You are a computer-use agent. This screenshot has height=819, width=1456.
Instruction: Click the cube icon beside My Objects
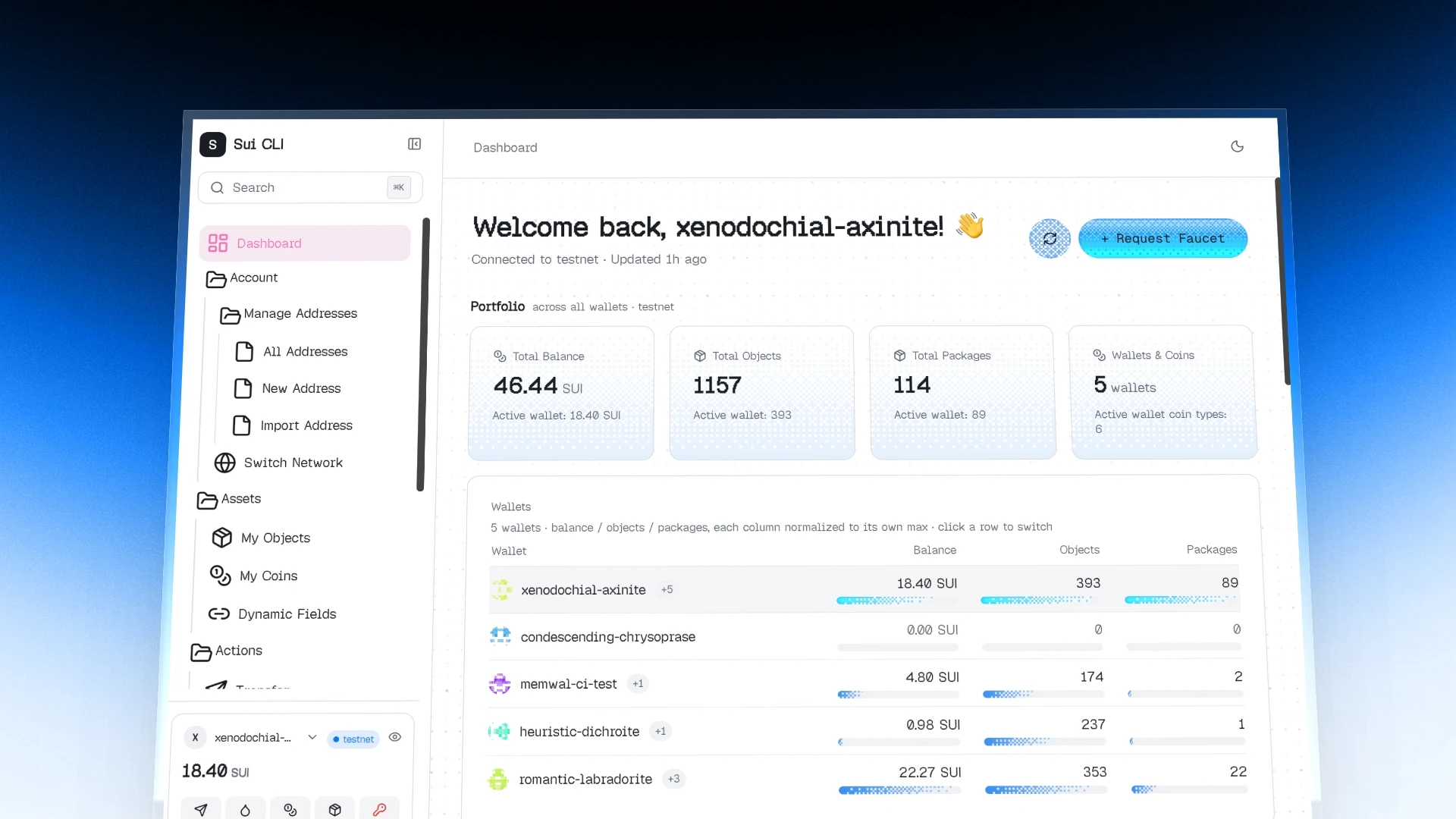pyautogui.click(x=222, y=538)
